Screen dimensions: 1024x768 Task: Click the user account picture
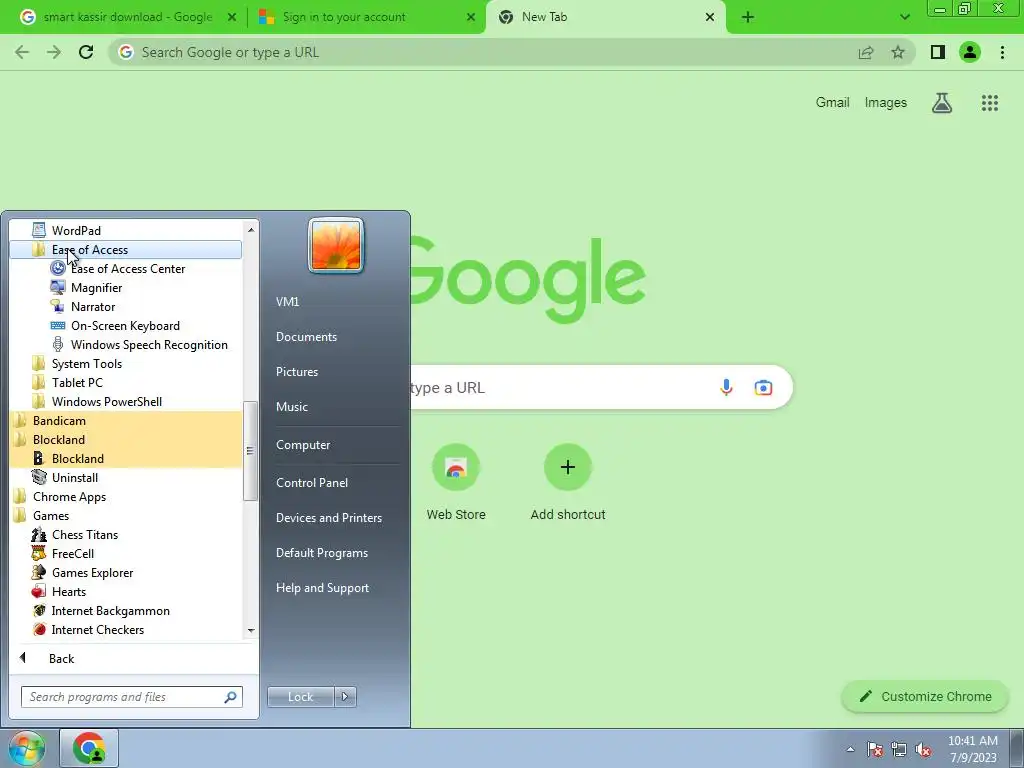336,245
